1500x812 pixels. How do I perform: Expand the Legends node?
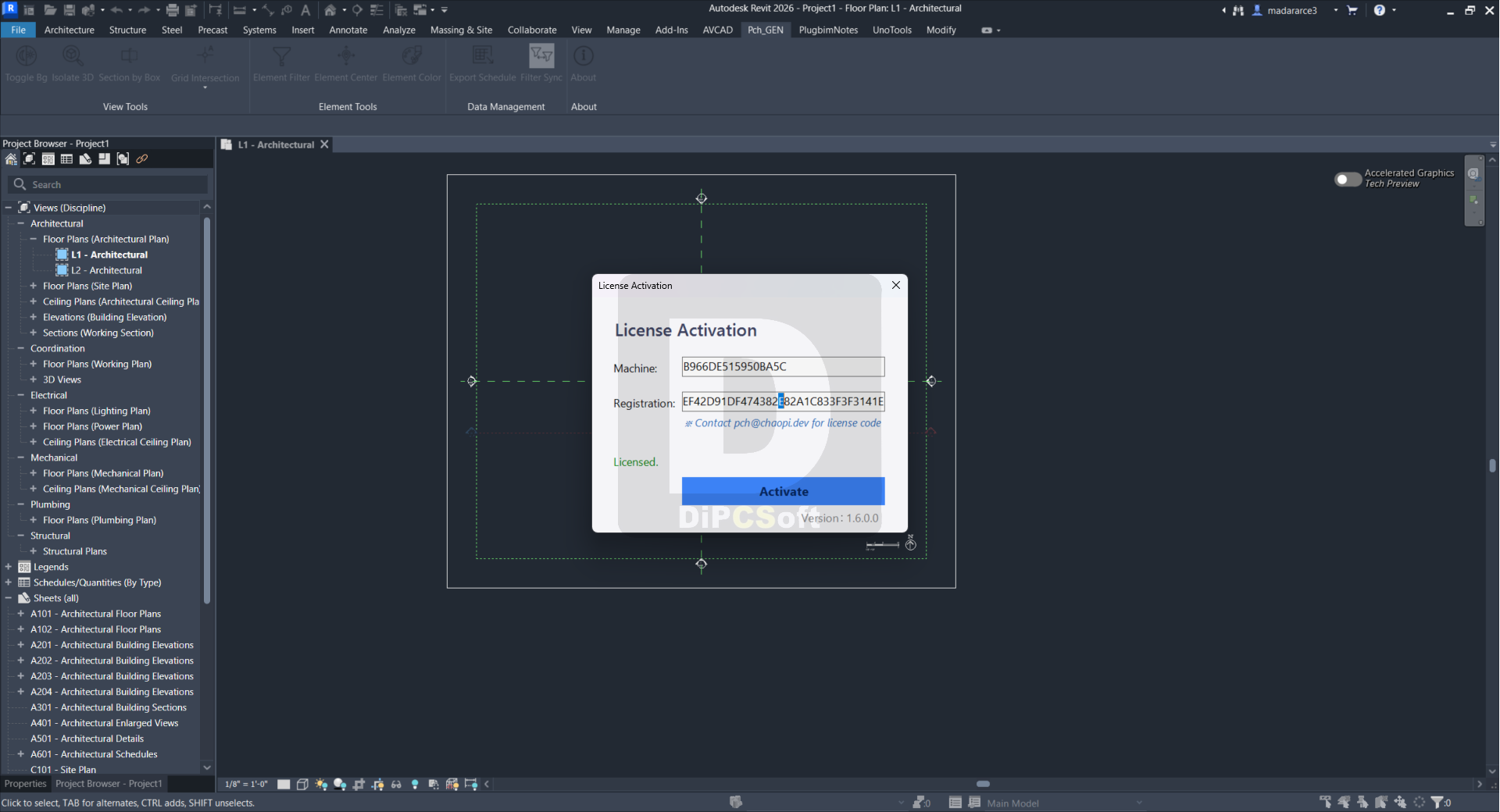tap(9, 567)
